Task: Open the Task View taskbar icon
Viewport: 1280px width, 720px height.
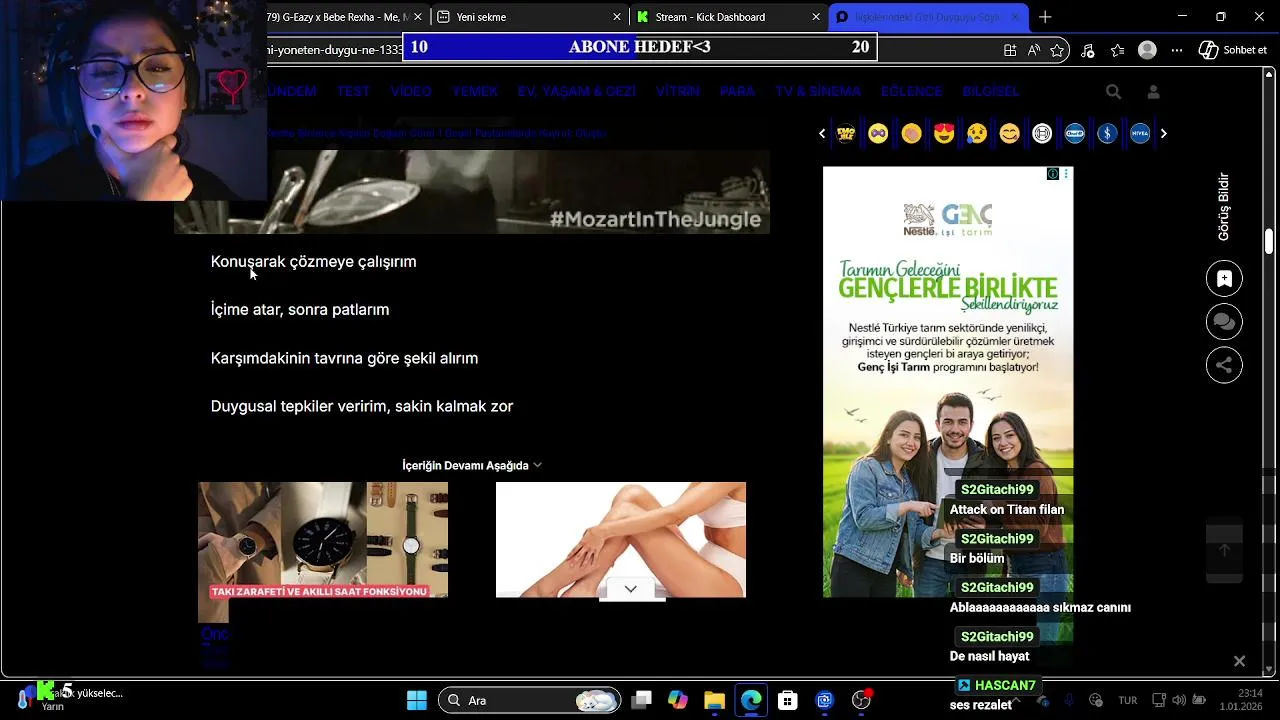Action: (642, 700)
